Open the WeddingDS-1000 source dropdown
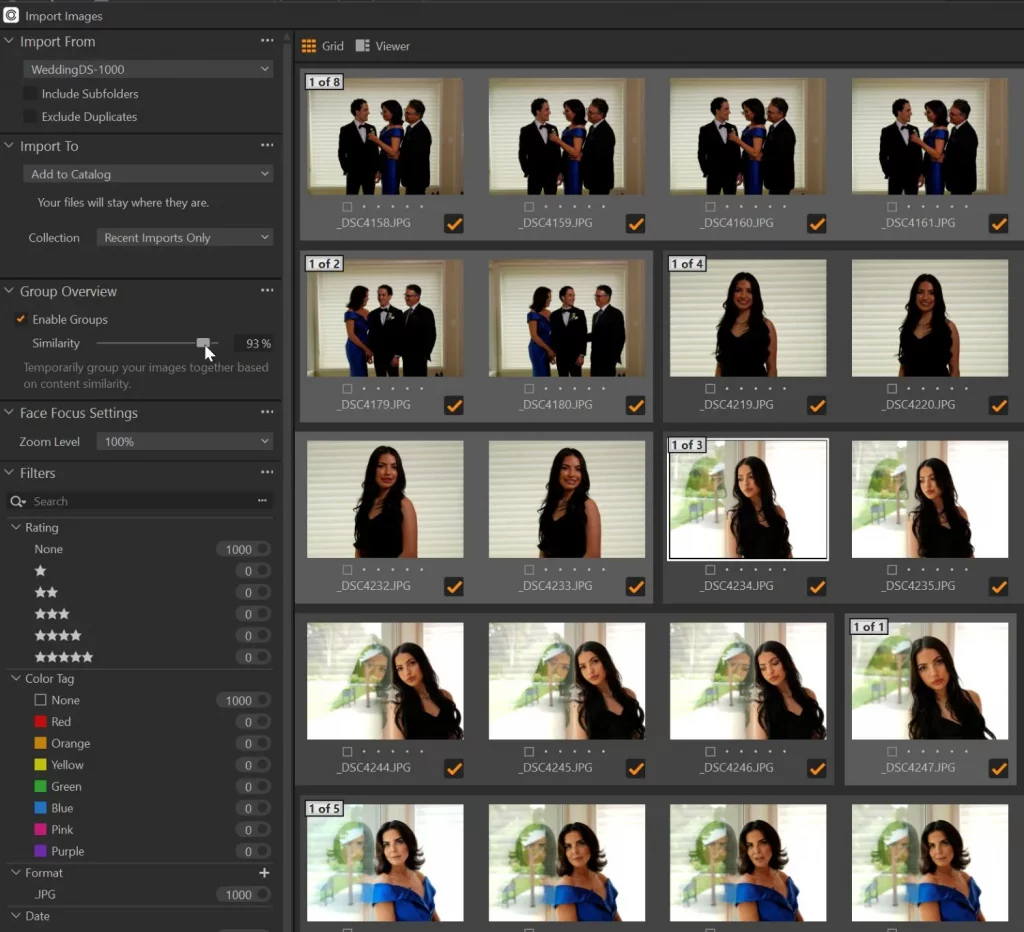 coord(148,68)
